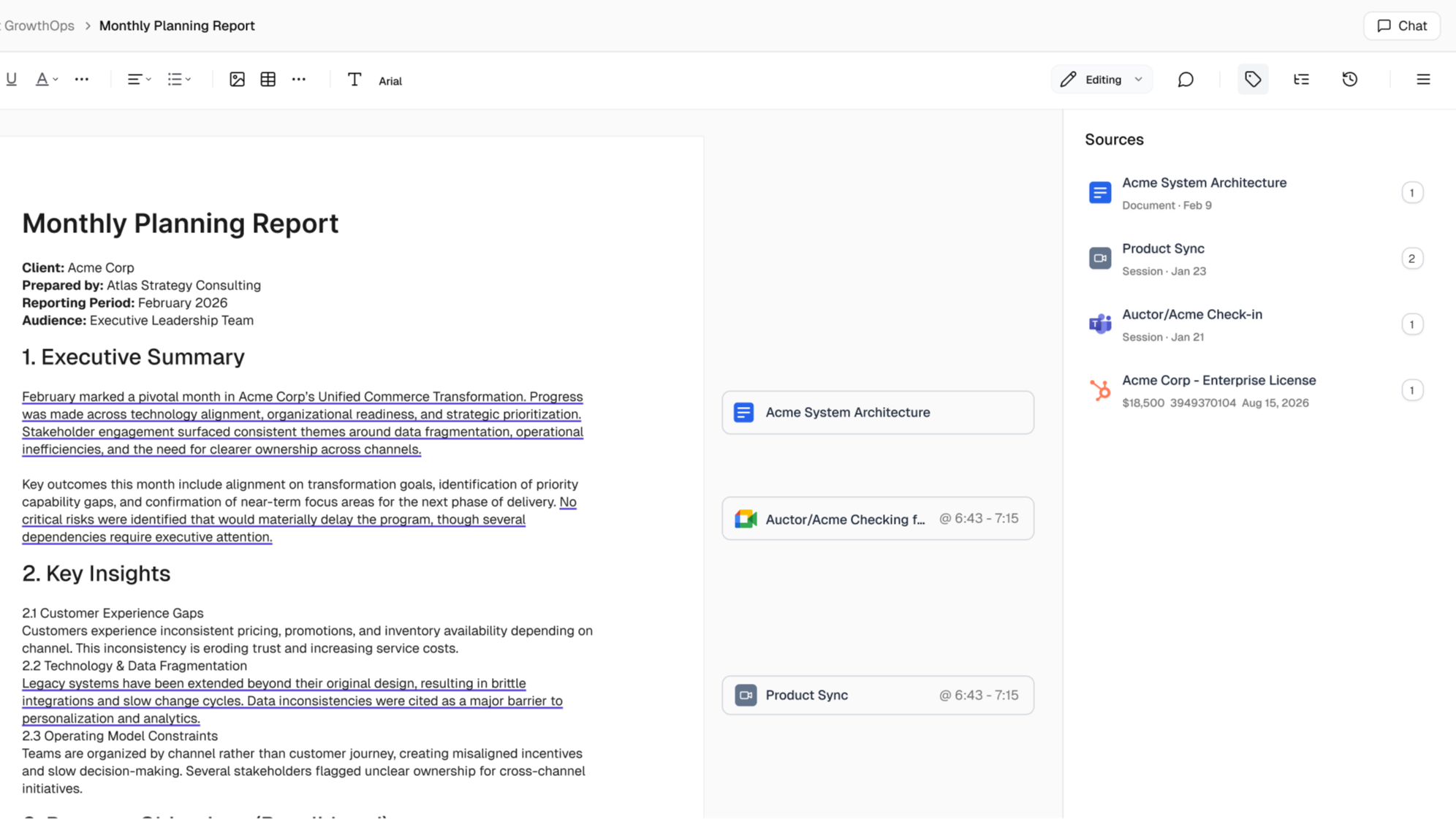Click citation count badge 2 for Product Sync
1456x819 pixels.
point(1412,259)
